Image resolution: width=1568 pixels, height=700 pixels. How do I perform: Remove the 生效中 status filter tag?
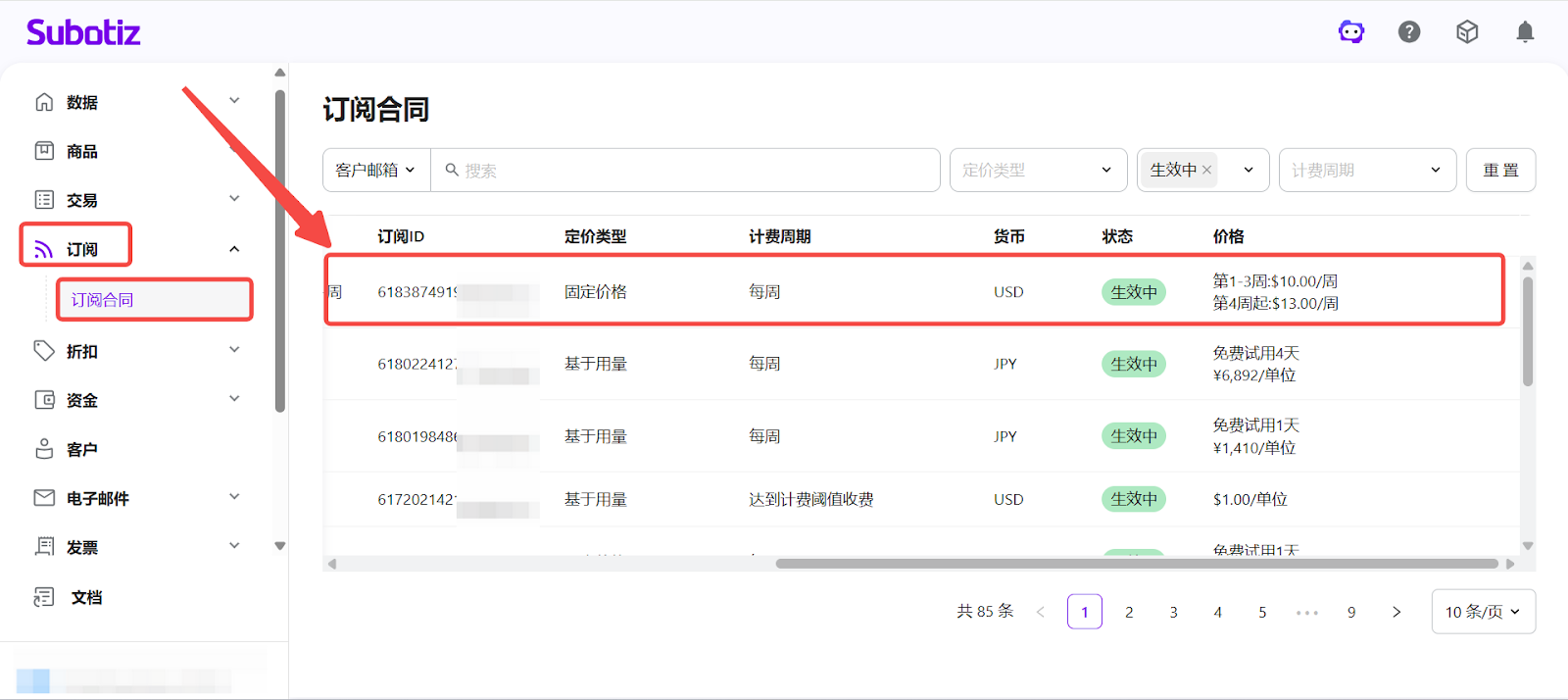coord(1207,170)
